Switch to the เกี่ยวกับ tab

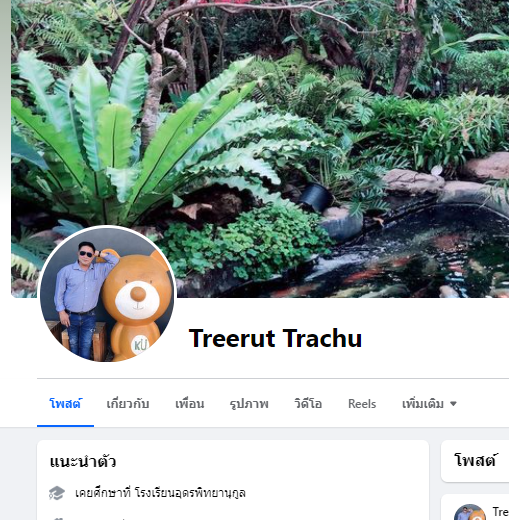click(x=128, y=404)
